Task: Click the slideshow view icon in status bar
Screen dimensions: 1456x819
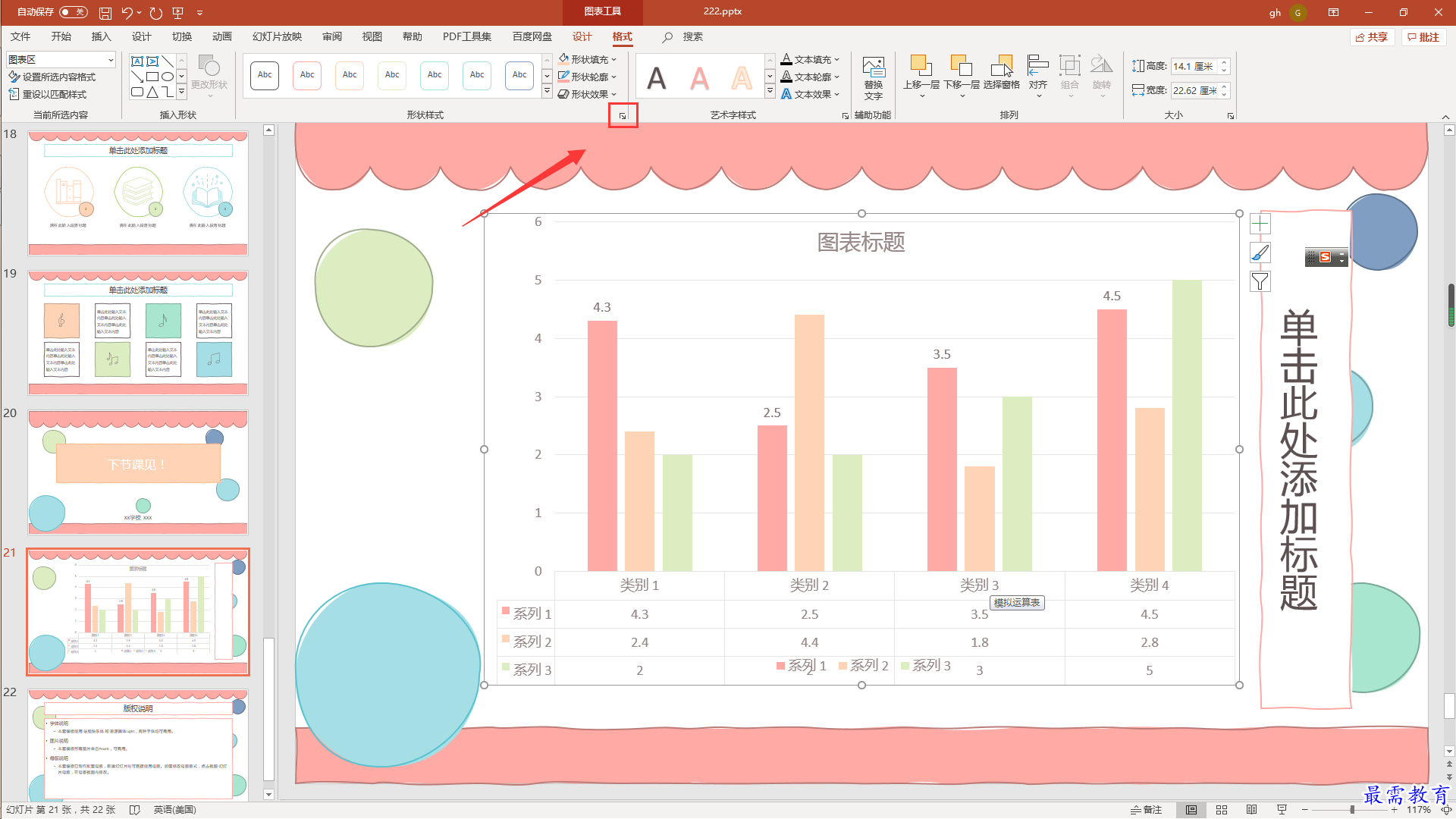Action: point(1282,810)
